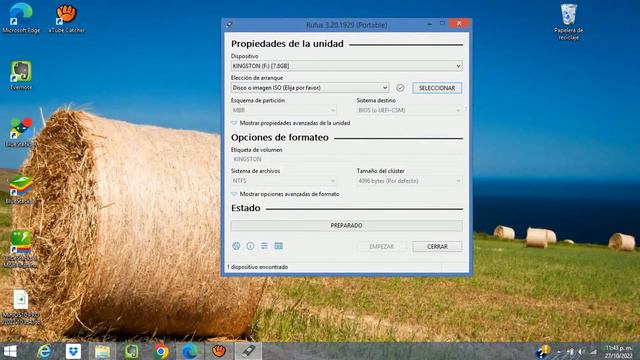Click the Rufus title bar app icon

pyautogui.click(x=229, y=25)
